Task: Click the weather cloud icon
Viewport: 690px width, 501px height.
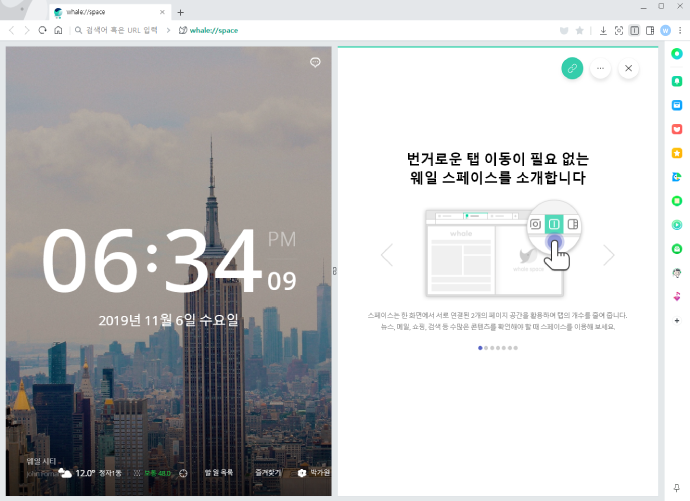Action: click(x=65, y=473)
